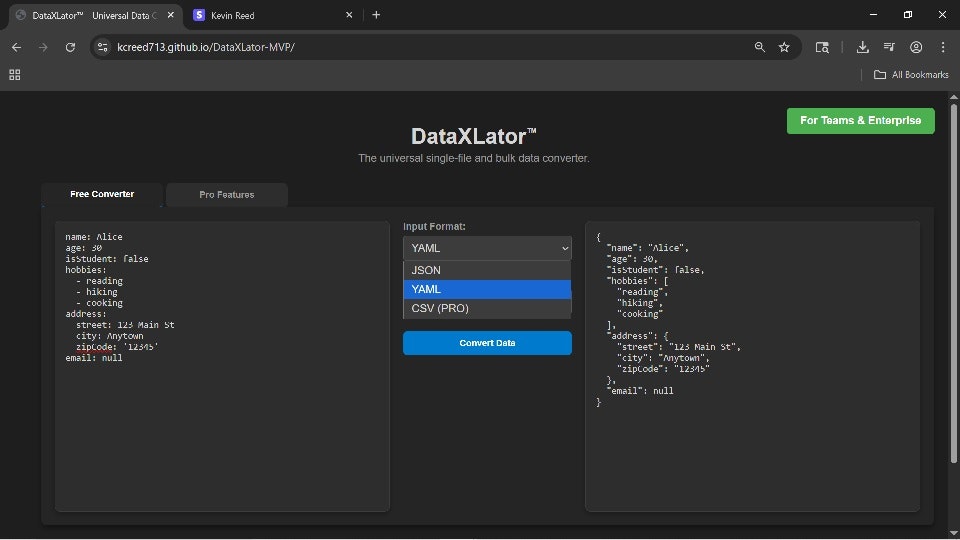Click the 'name: Alice' input line
The width and height of the screenshot is (960, 540).
[94, 237]
